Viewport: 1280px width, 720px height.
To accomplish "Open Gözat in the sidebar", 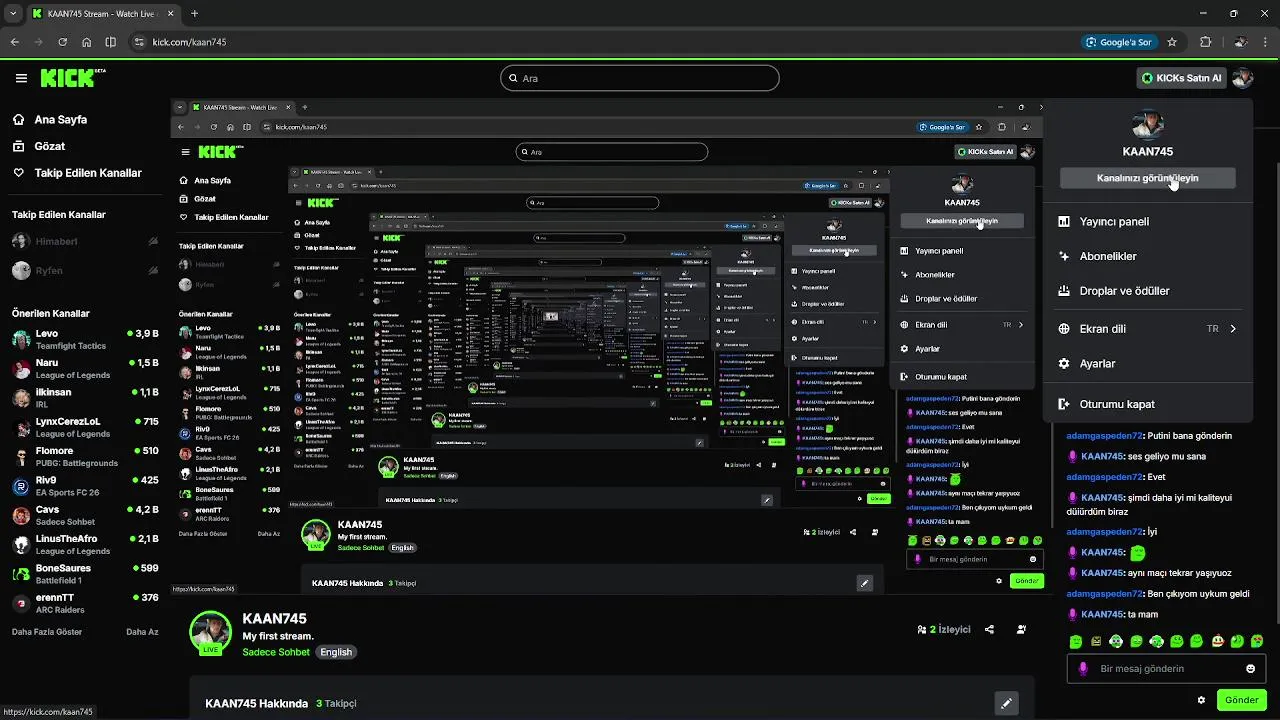I will point(50,146).
